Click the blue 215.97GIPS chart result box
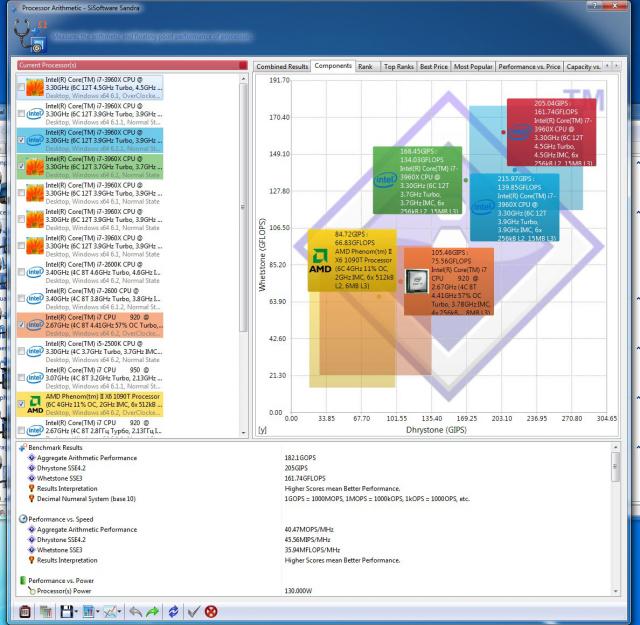640x625 pixels. pyautogui.click(x=515, y=207)
